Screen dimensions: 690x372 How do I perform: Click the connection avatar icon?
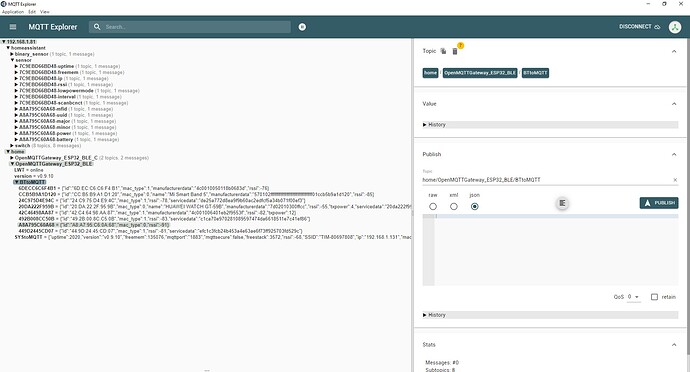tap(675, 27)
